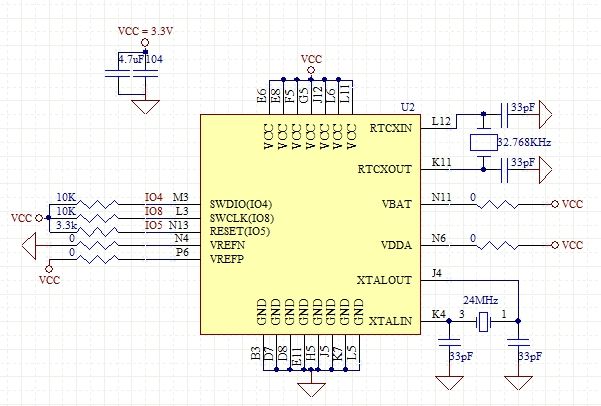Select the 32.768KHz crystal symbol
The image size is (601, 406).
483,143
